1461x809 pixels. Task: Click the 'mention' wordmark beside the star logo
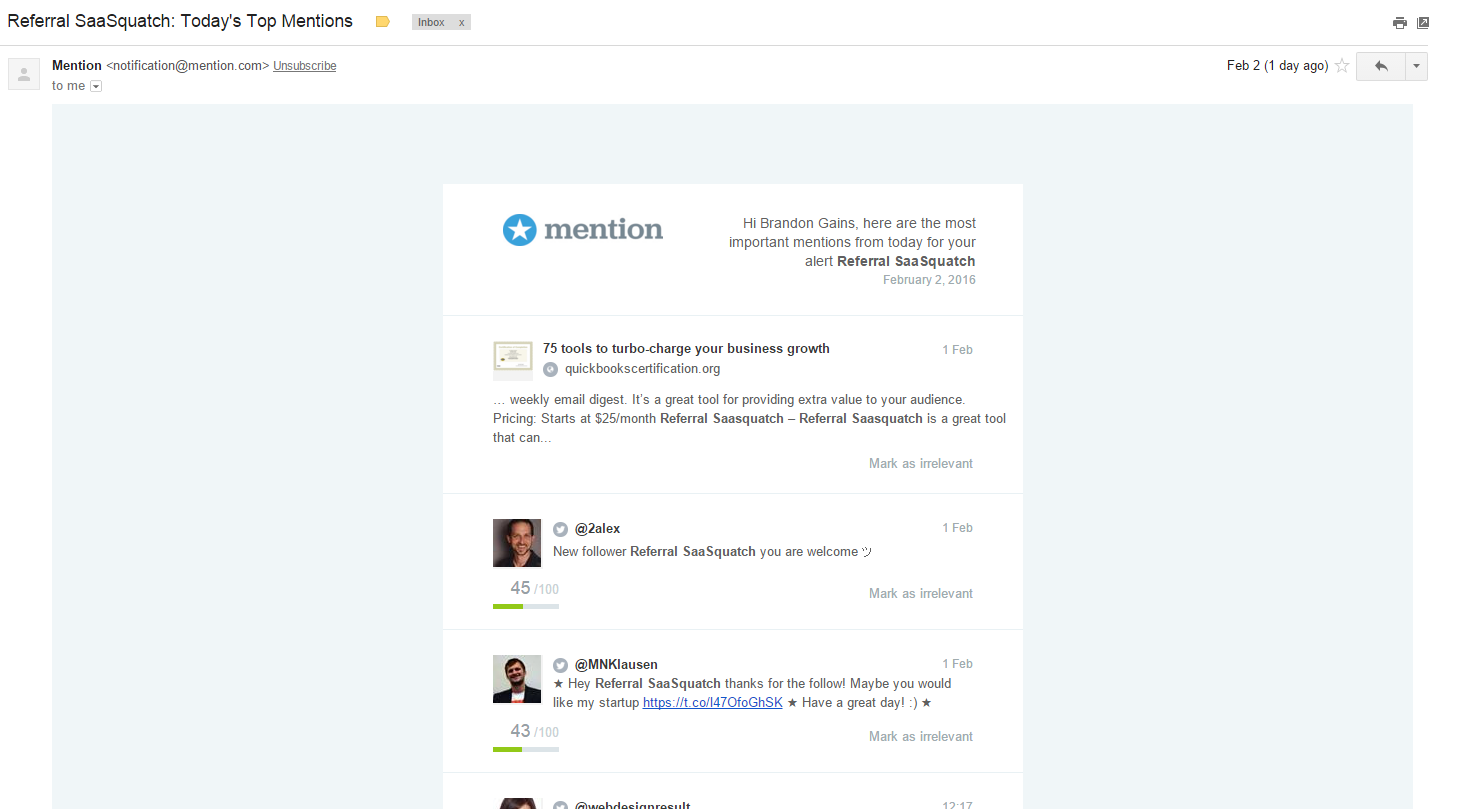[603, 230]
